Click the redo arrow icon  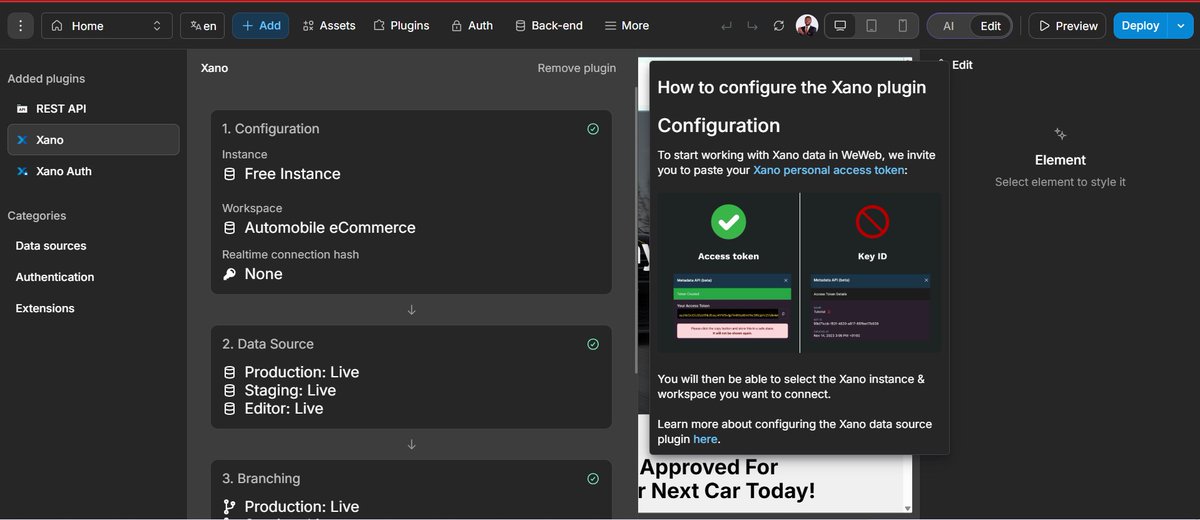pyautogui.click(x=752, y=26)
